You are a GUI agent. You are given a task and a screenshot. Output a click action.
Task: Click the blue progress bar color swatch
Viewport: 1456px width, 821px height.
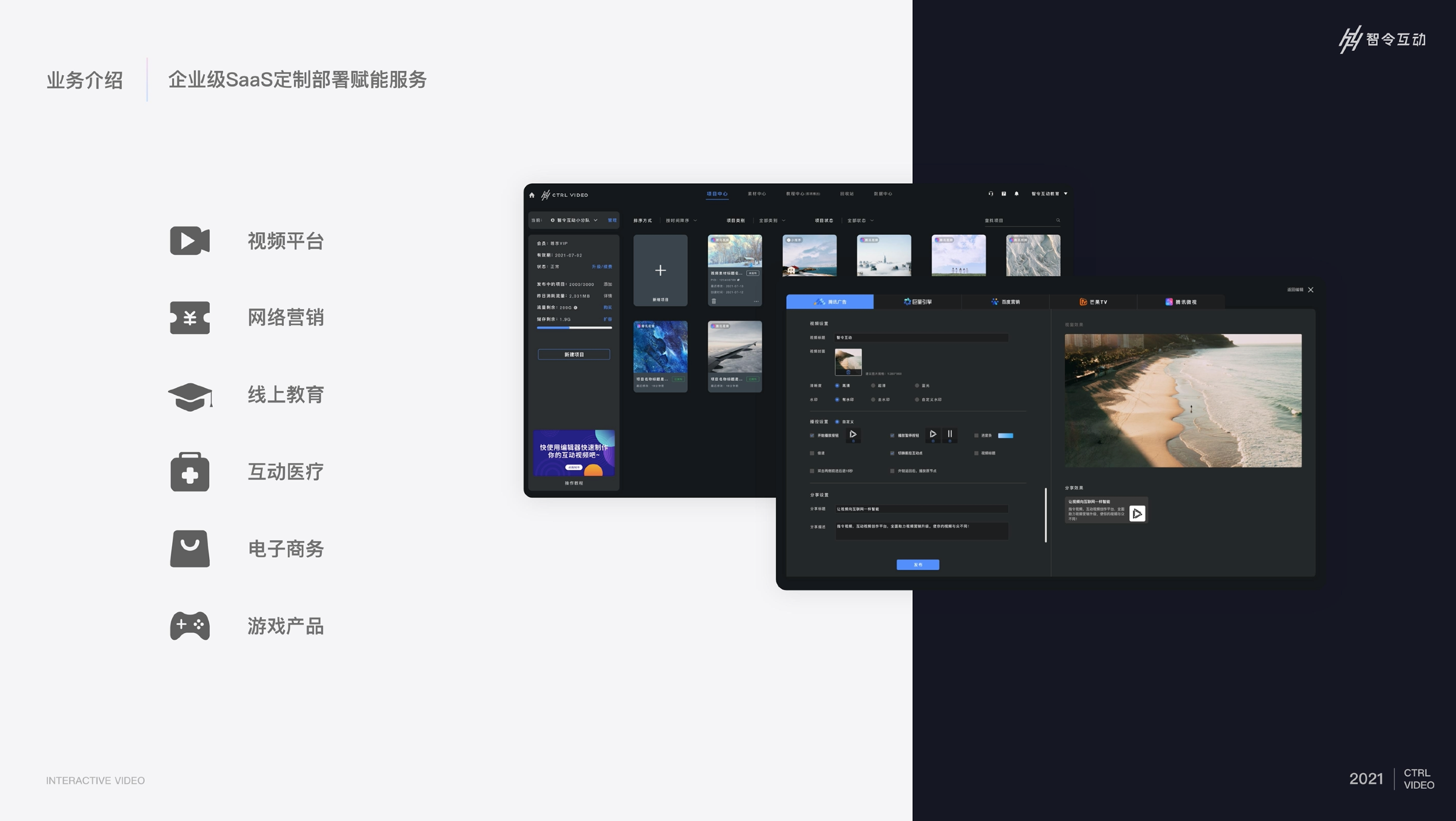(x=1005, y=435)
